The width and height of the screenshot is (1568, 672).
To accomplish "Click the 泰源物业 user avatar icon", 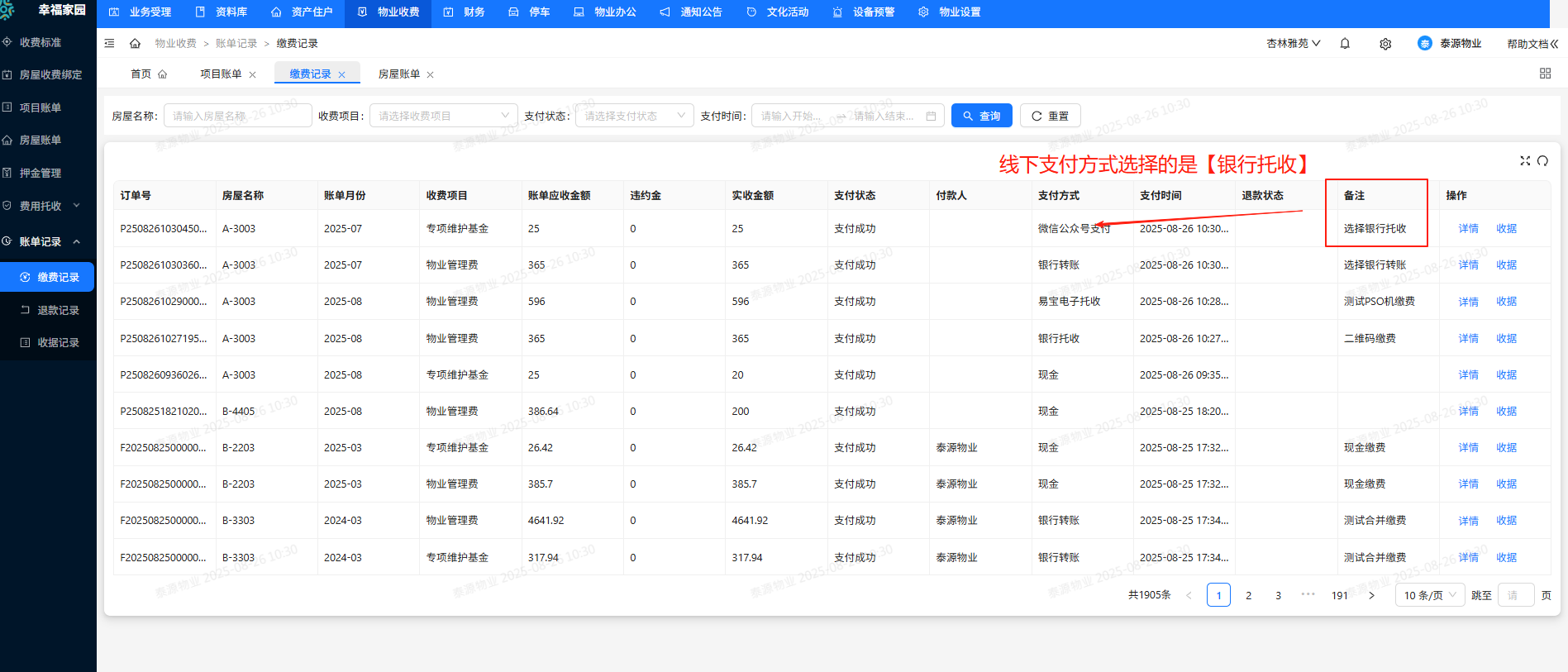I will tap(1424, 43).
